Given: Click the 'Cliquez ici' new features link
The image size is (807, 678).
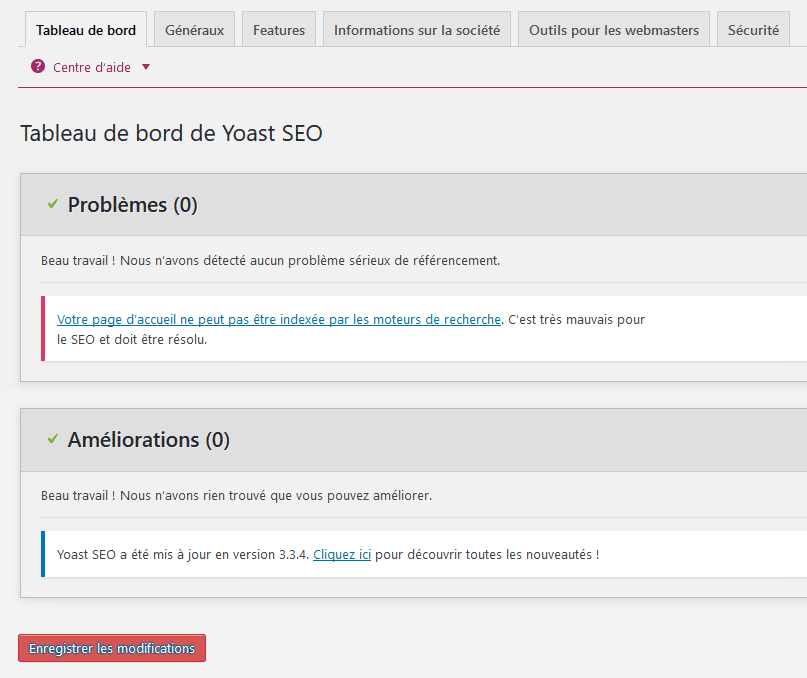Looking at the screenshot, I should pos(342,554).
